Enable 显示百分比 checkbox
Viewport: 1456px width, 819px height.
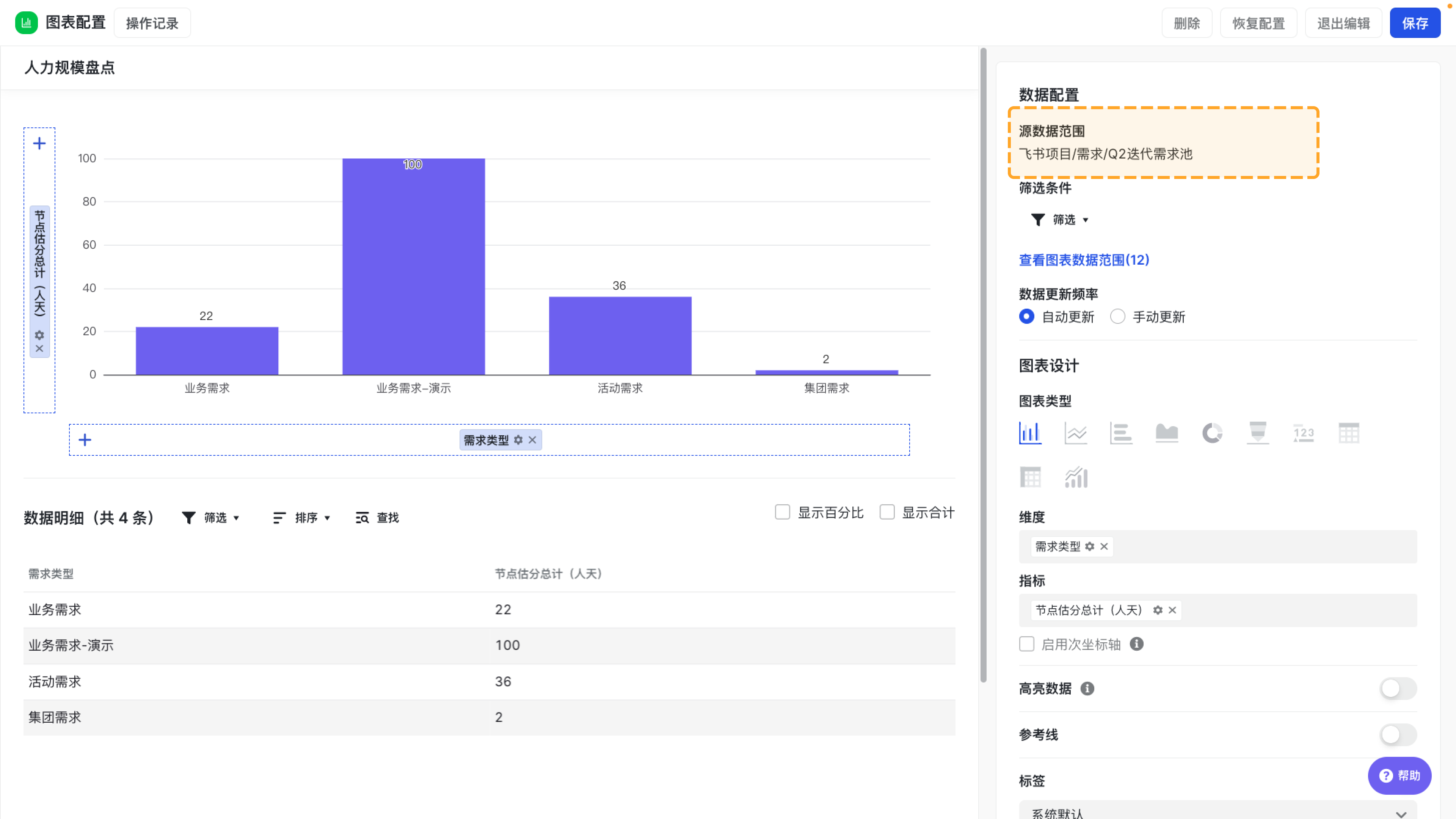(782, 512)
